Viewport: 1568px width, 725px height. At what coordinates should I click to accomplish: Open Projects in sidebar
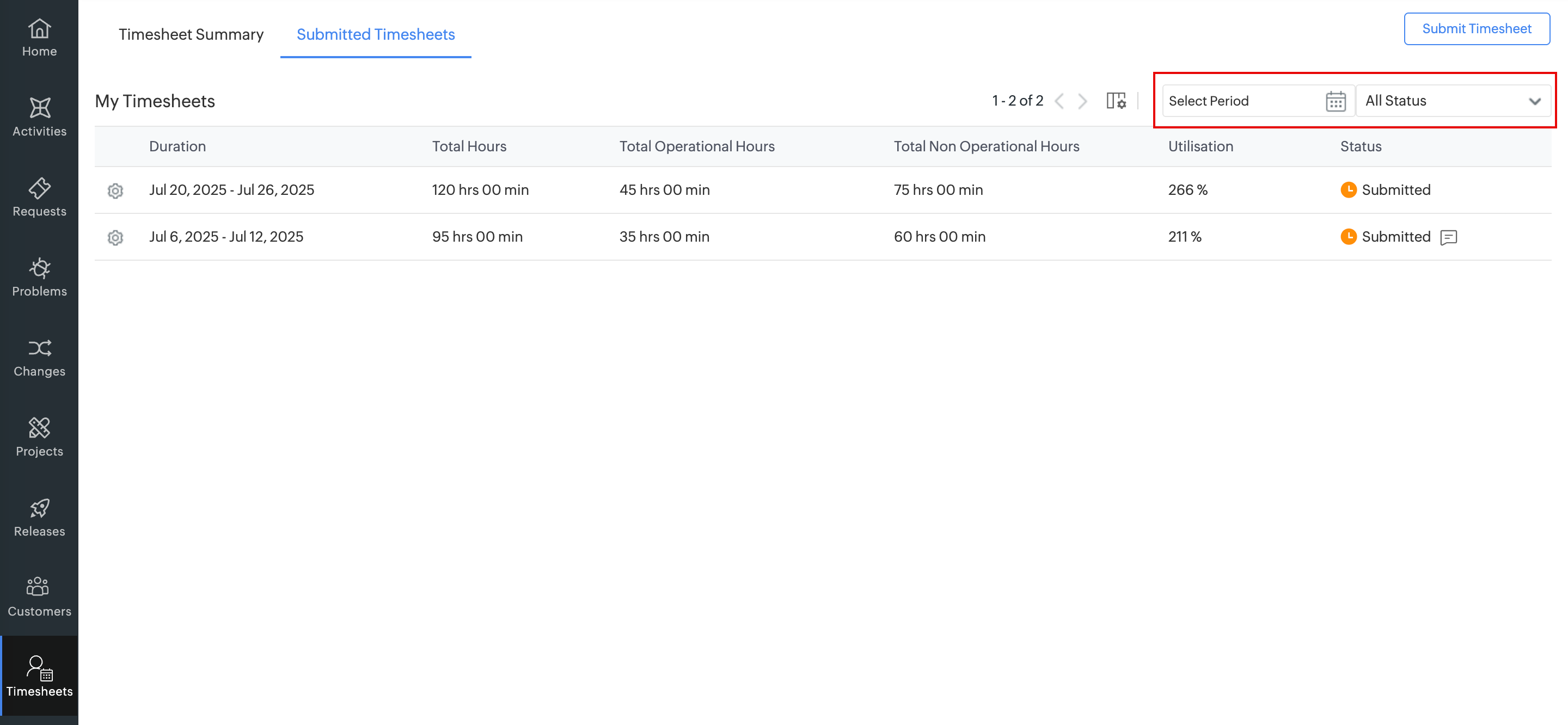pos(39,437)
